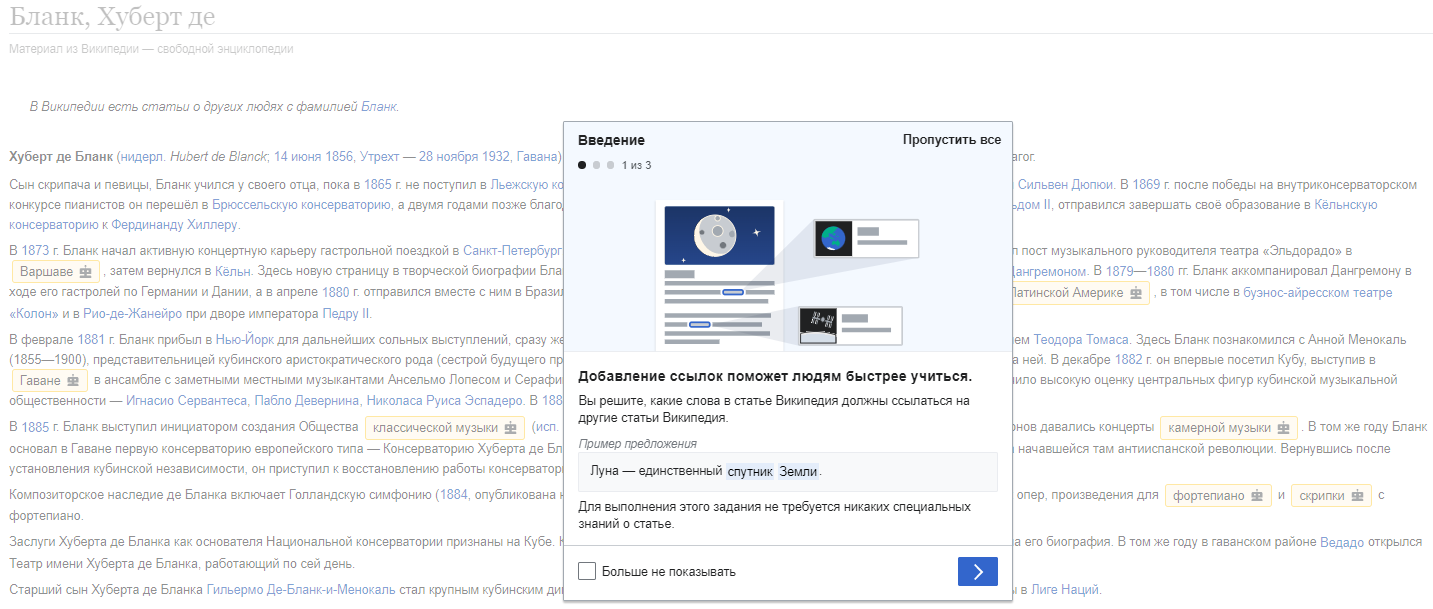Open the "Пабло Девернина" link

coord(306,401)
